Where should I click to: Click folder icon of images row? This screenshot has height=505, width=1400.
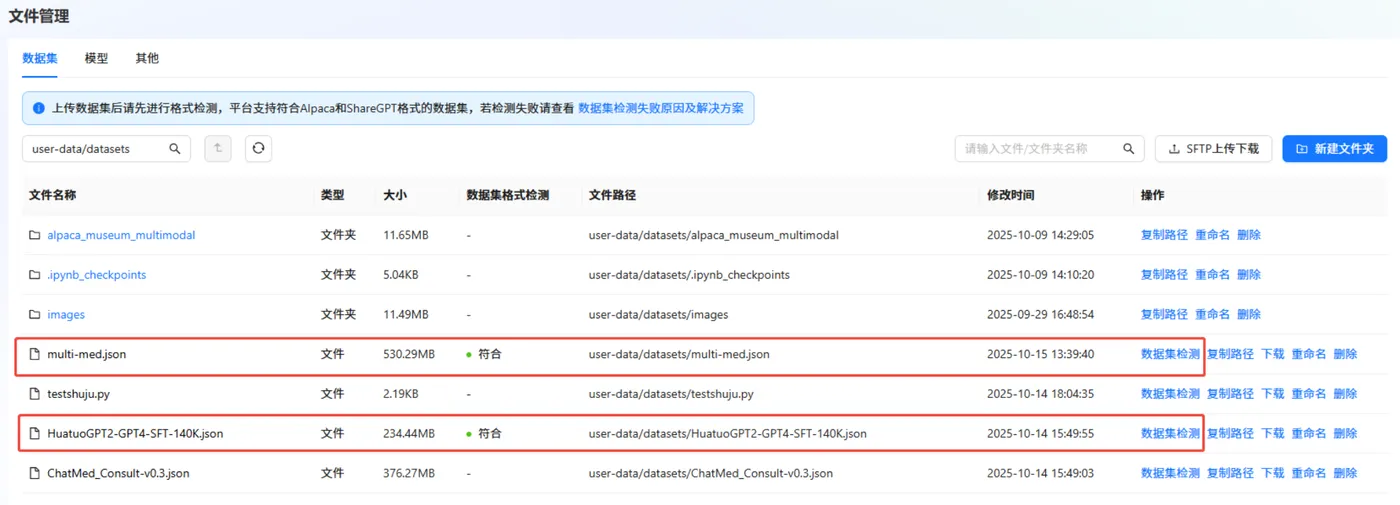point(34,315)
